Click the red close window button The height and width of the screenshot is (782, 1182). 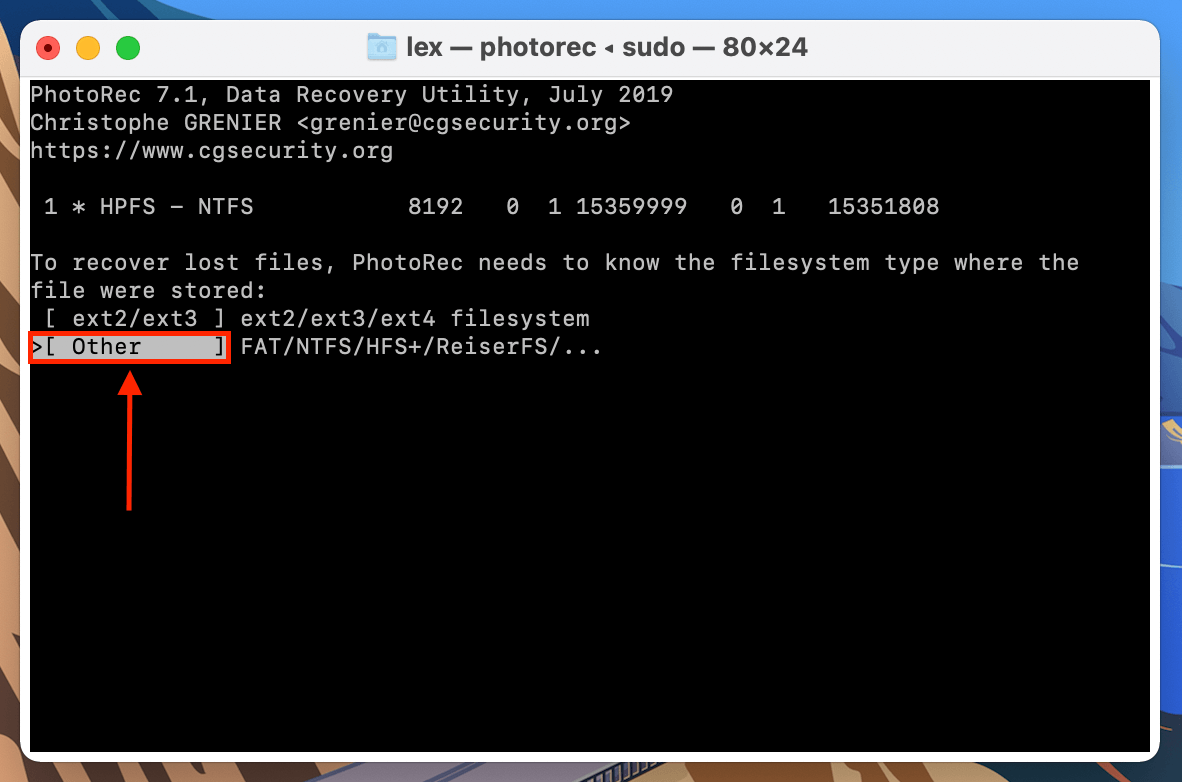point(48,48)
